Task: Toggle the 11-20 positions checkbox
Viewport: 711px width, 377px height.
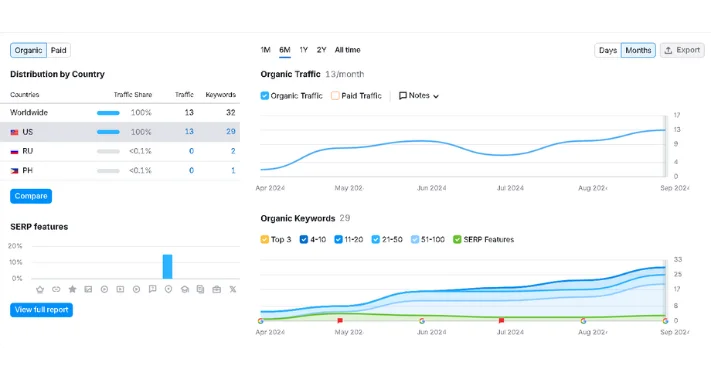Action: (x=338, y=240)
